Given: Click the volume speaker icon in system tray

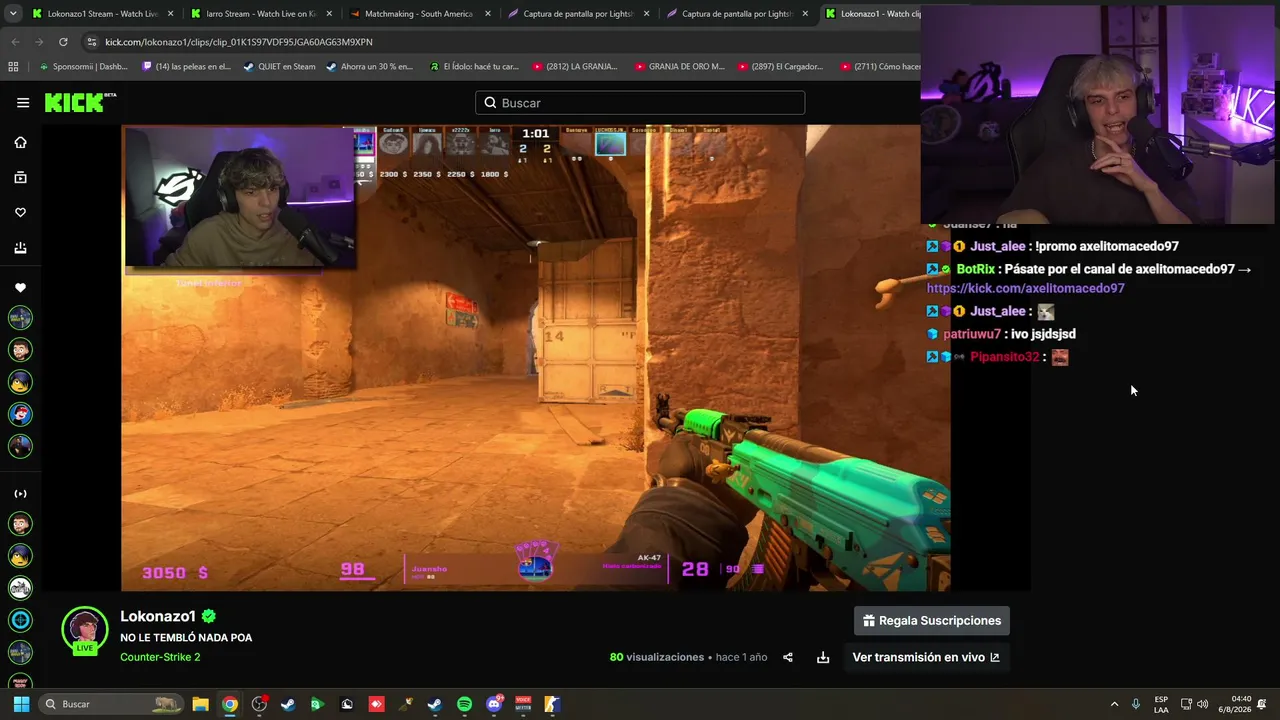Looking at the screenshot, I should pos(1203,704).
